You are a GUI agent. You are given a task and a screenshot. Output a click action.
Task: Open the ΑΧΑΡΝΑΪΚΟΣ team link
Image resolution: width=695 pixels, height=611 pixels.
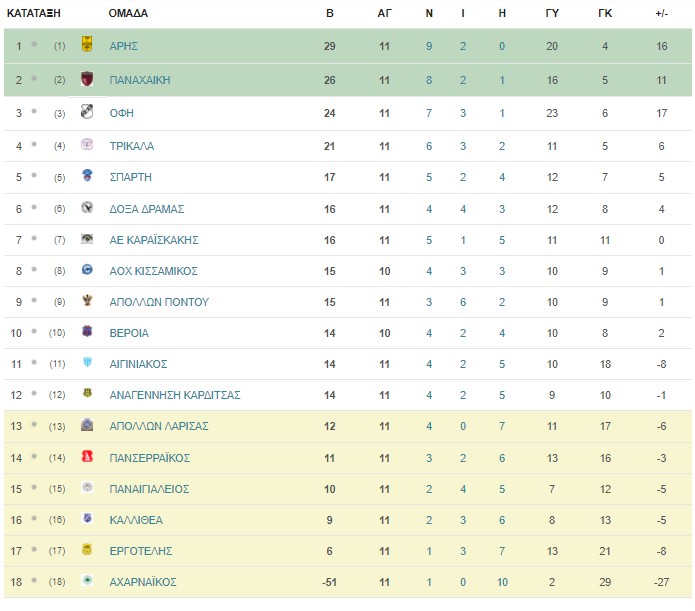143,582
